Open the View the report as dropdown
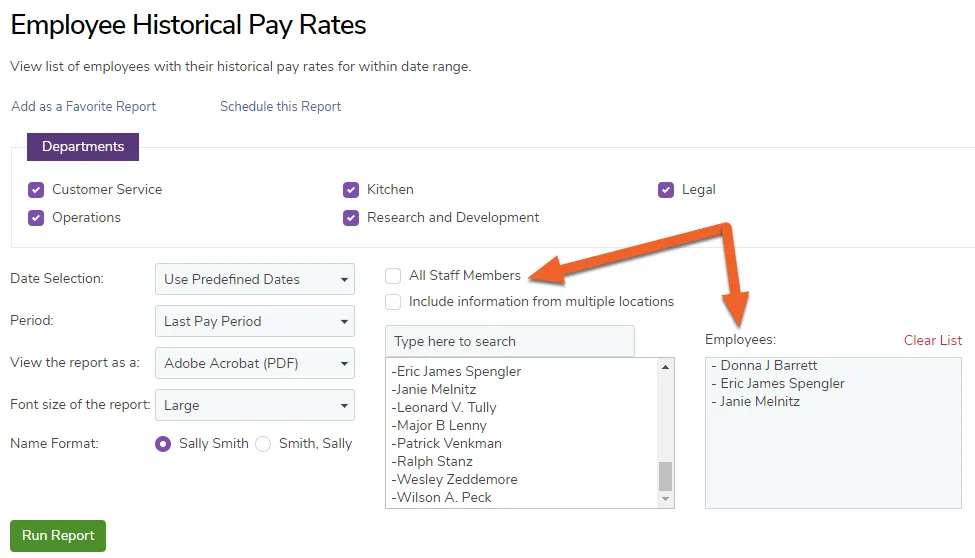Screen dimensions: 975x558 point(255,363)
